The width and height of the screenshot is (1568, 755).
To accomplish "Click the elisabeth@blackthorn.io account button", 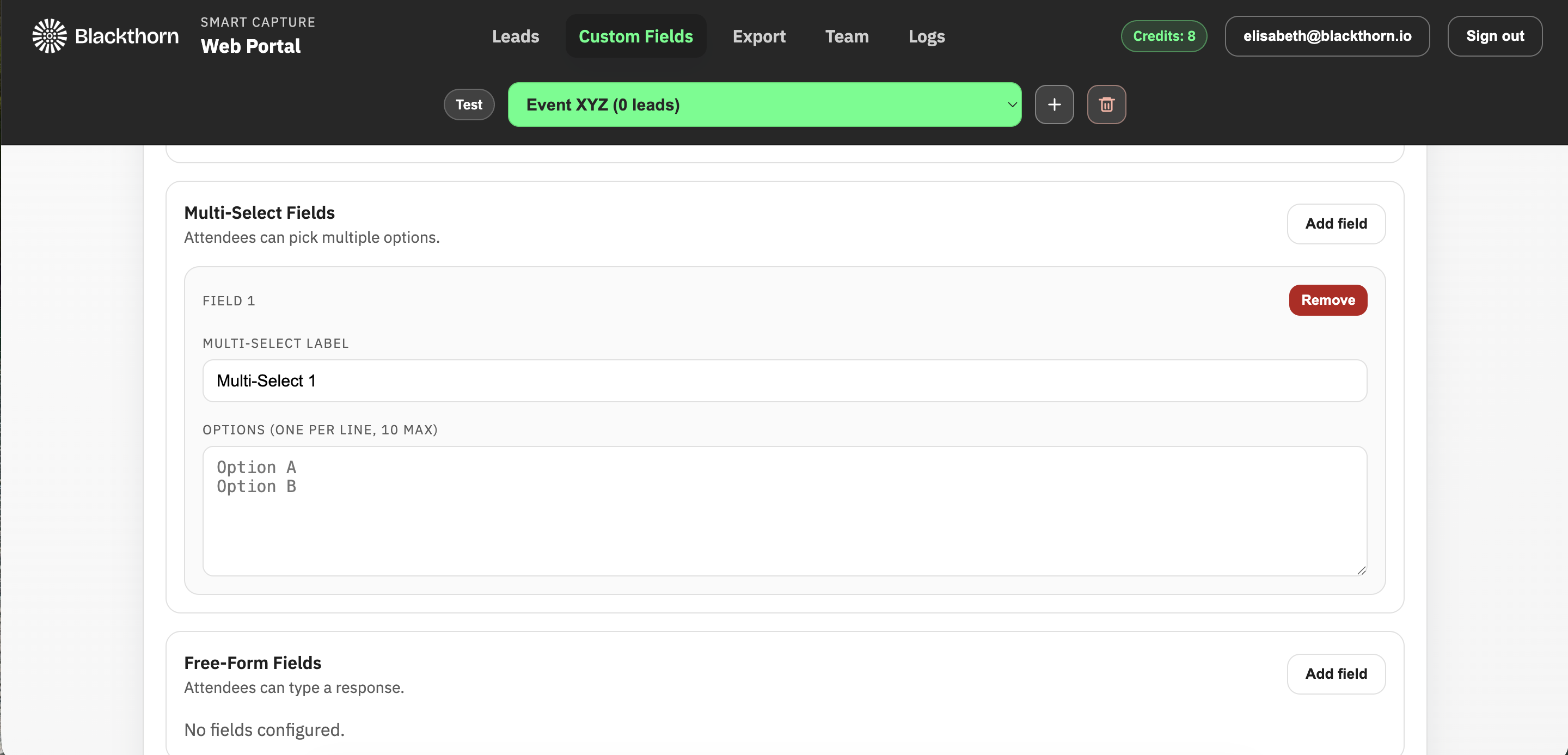I will point(1327,36).
